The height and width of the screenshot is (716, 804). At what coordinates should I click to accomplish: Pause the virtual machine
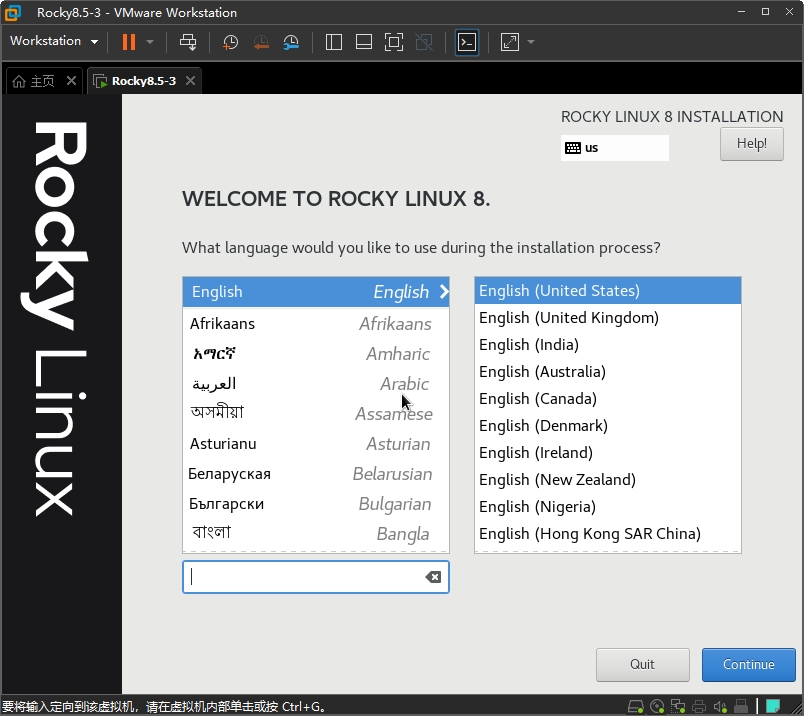129,42
